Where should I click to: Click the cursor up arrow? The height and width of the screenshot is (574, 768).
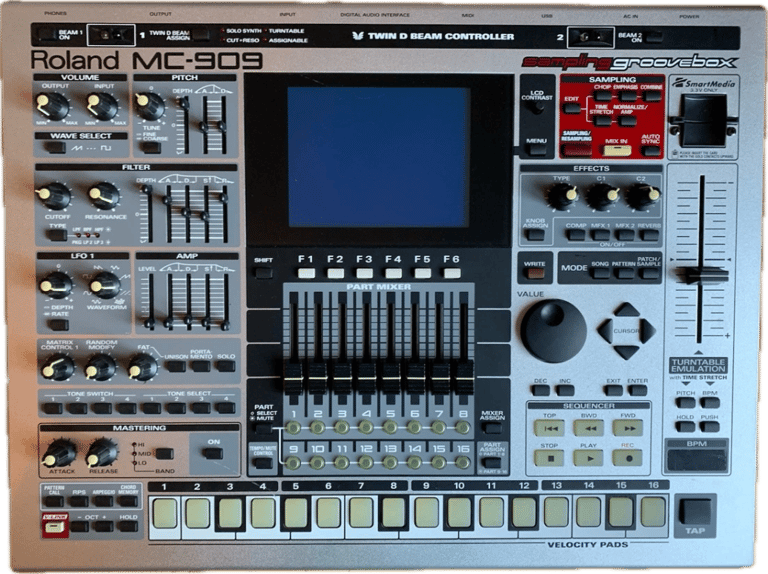(626, 310)
